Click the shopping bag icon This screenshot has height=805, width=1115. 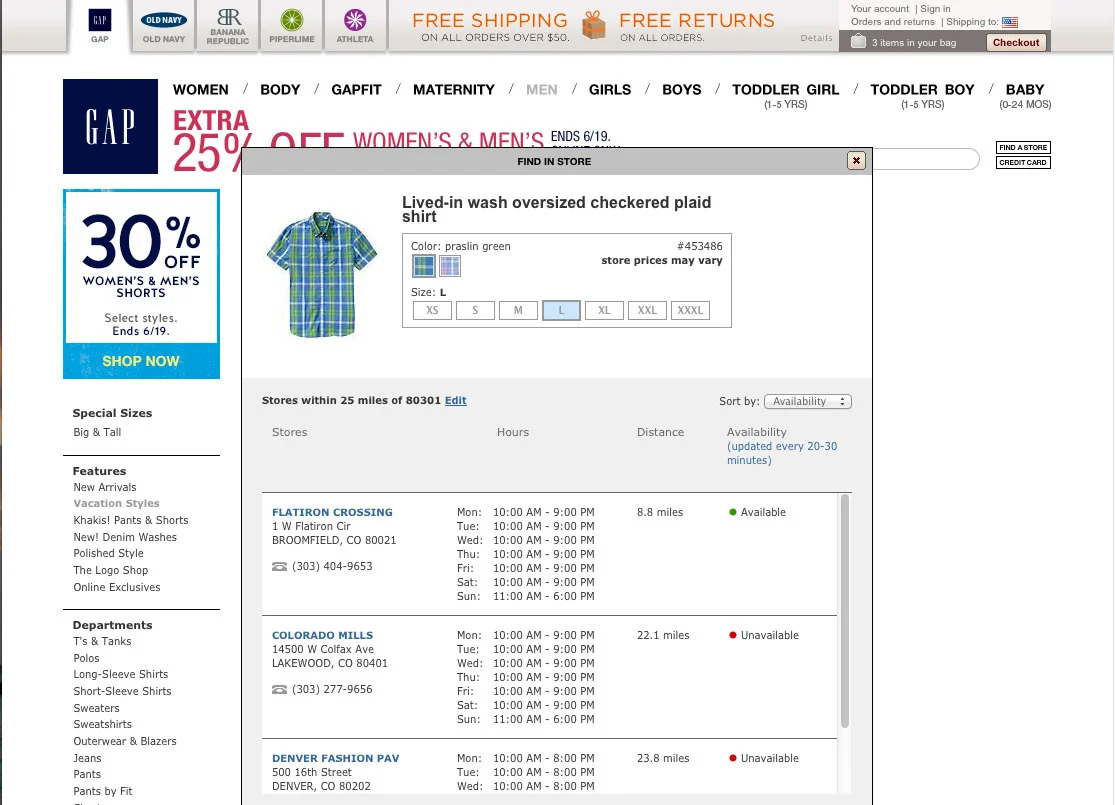pos(858,41)
